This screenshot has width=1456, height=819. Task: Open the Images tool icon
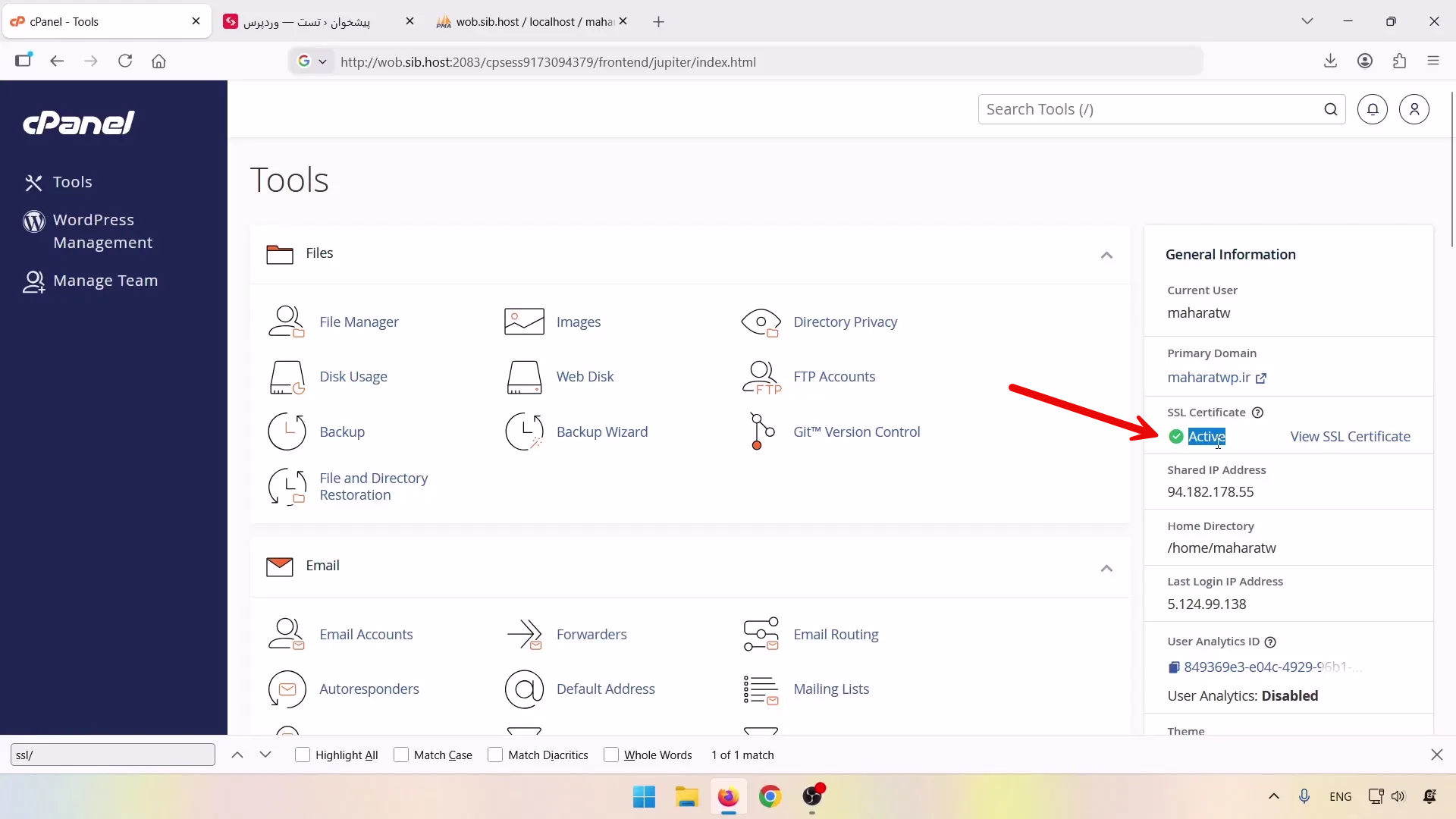[524, 322]
